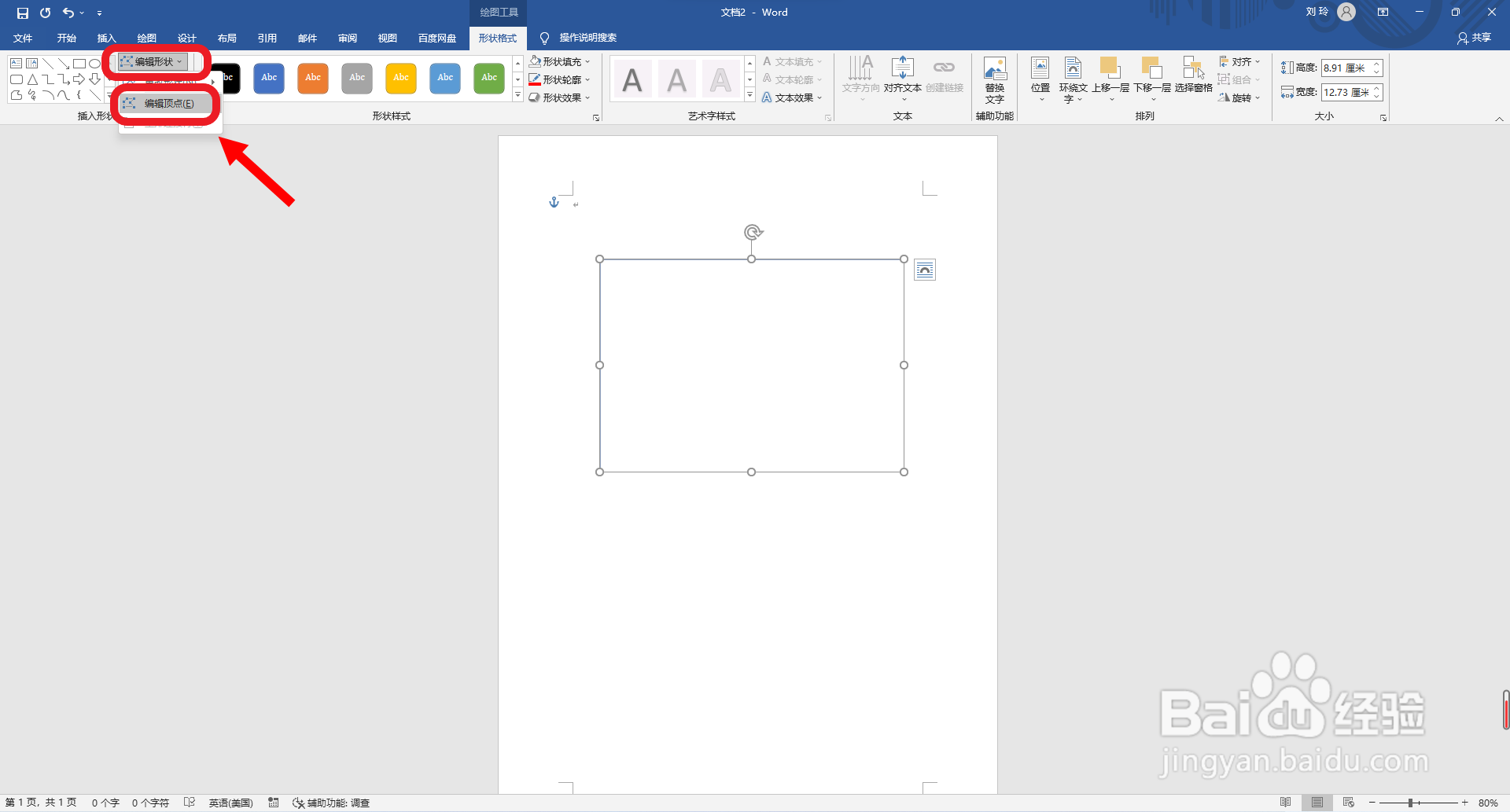This screenshot has width=1510, height=812.
Task: Undo the last action
Action: [68, 13]
